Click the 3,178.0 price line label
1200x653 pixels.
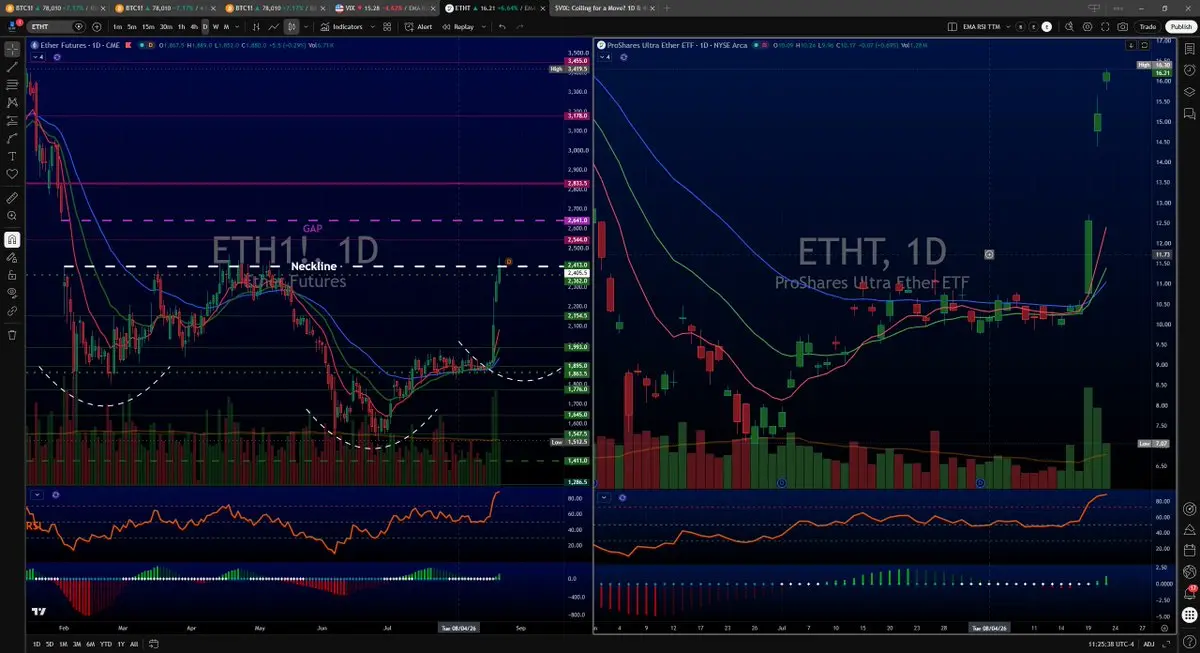(577, 116)
